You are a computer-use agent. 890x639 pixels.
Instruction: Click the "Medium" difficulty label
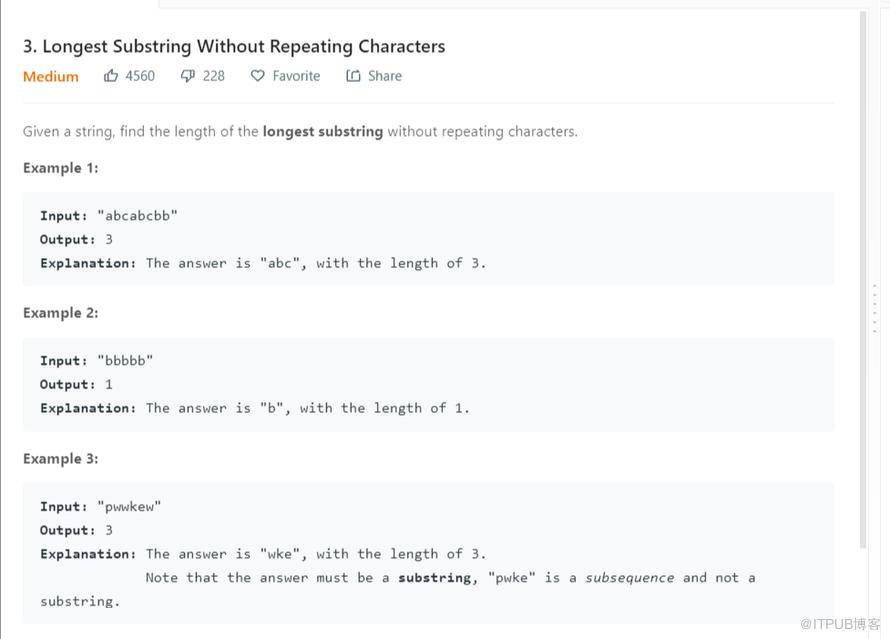pos(51,76)
